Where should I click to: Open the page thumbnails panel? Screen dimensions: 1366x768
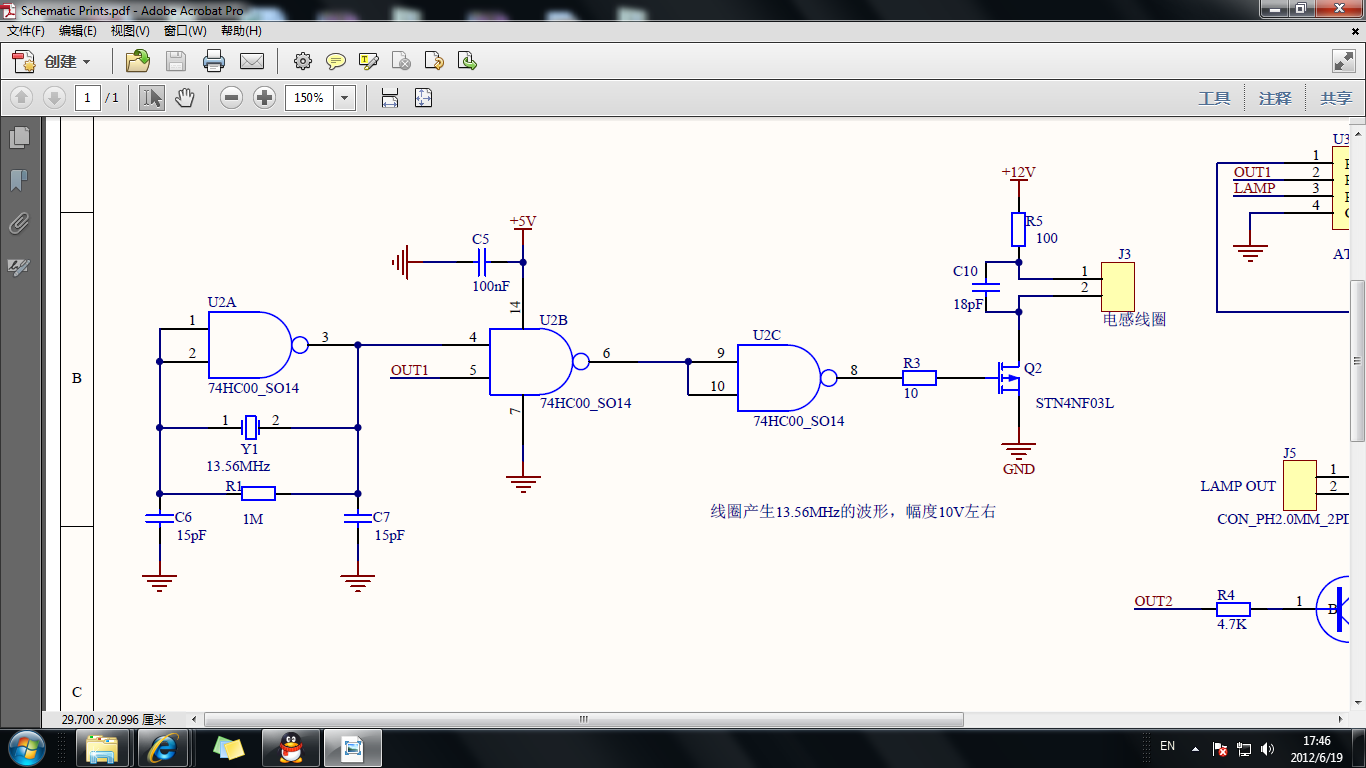point(19,137)
